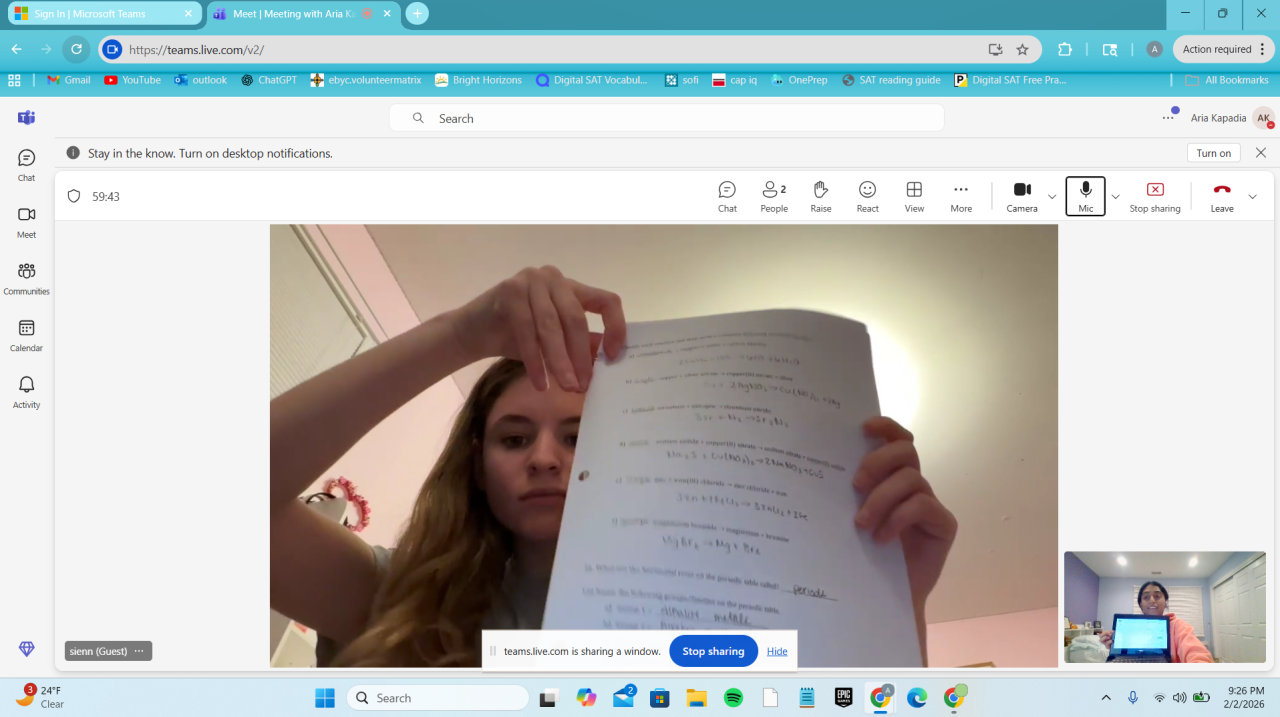Screen dimensions: 1280x717
Task: Show hidden system tray icons
Action: pos(1106,698)
